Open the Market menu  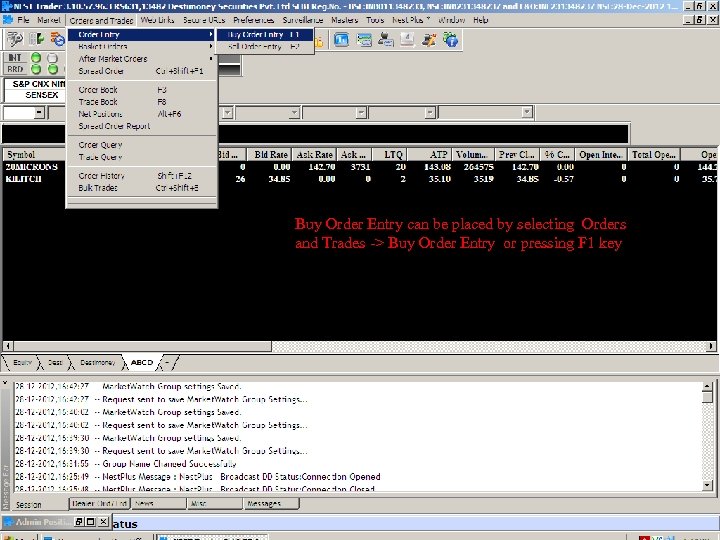(49, 20)
